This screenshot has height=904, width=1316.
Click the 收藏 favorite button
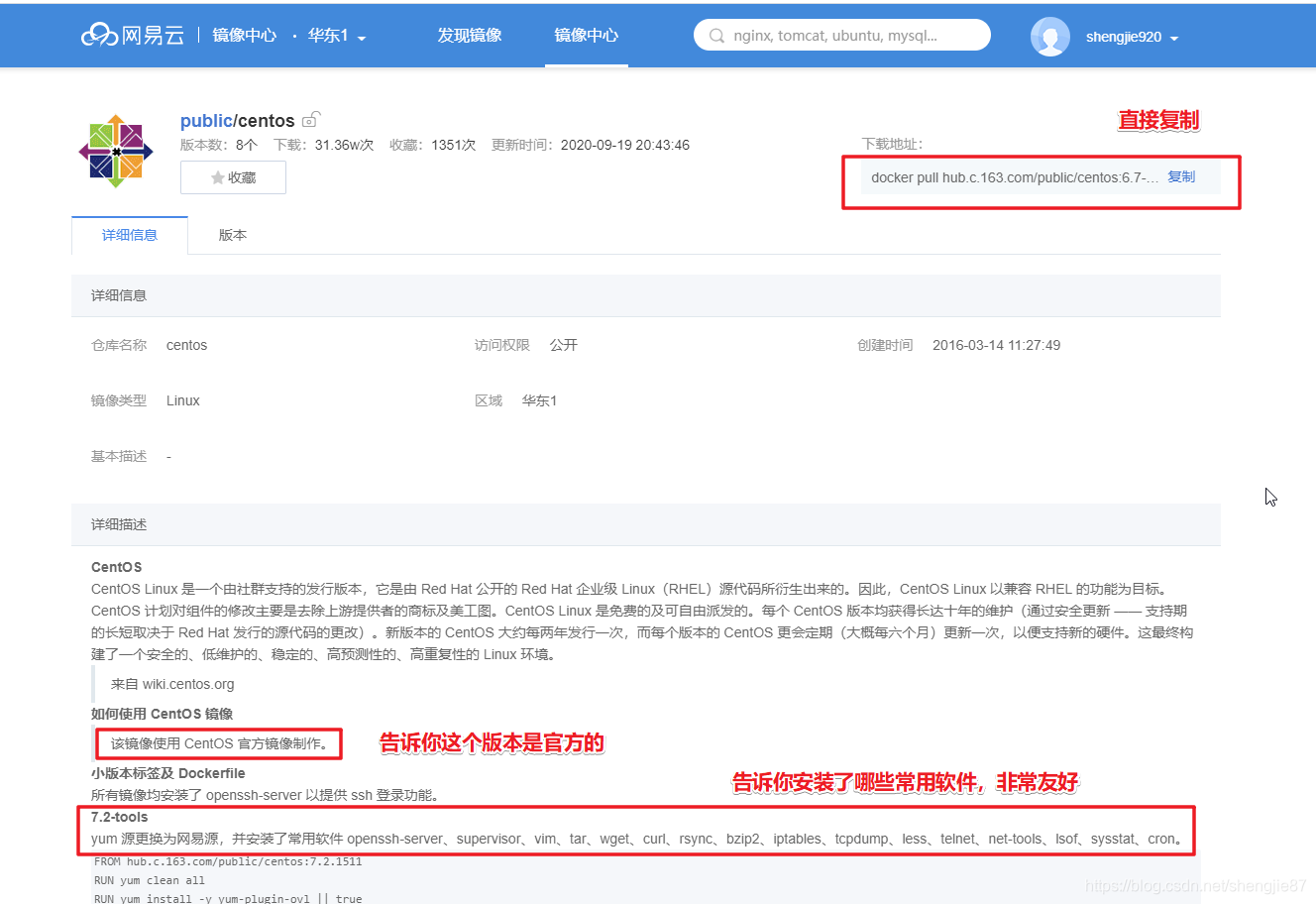click(233, 177)
